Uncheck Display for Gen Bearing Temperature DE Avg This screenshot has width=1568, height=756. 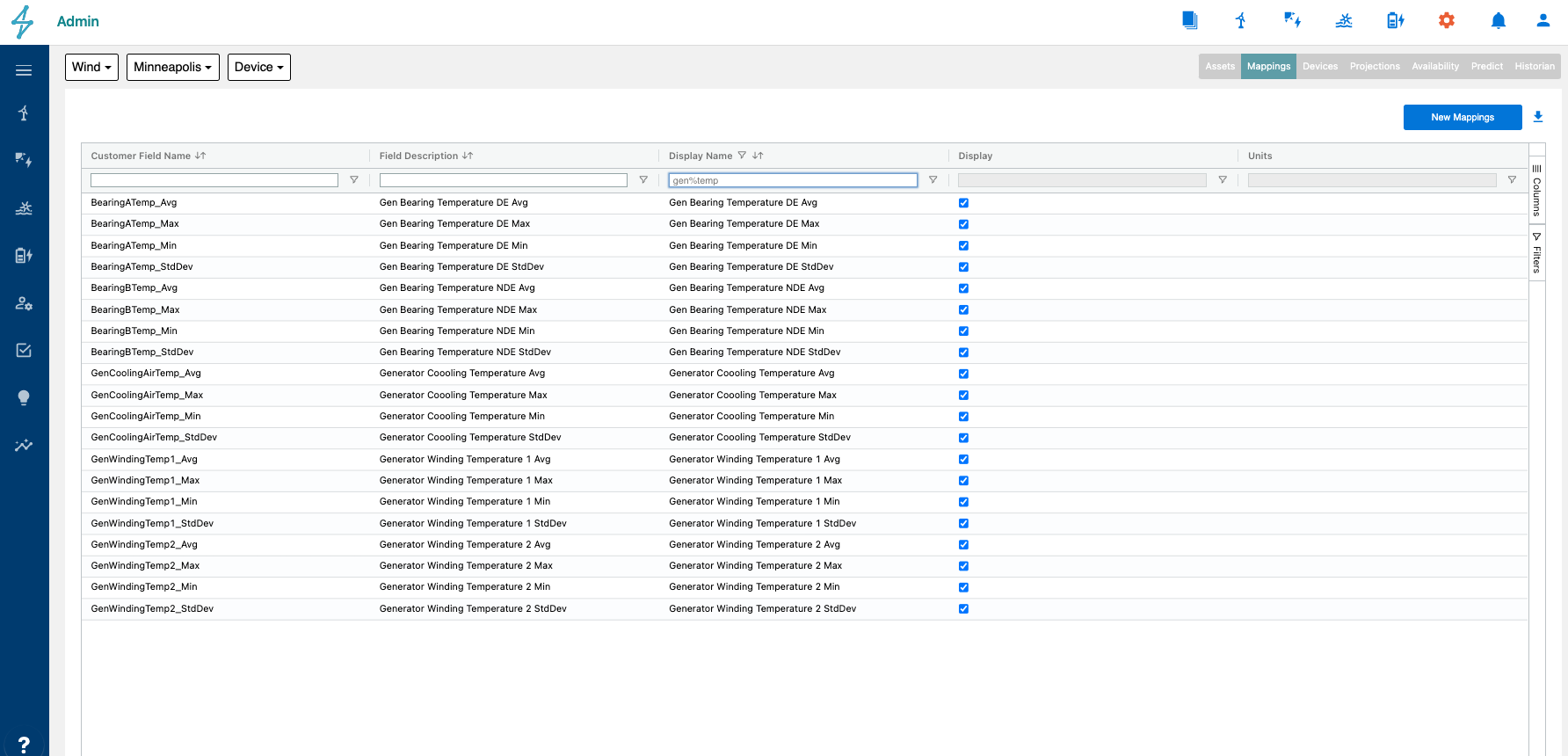pos(963,203)
